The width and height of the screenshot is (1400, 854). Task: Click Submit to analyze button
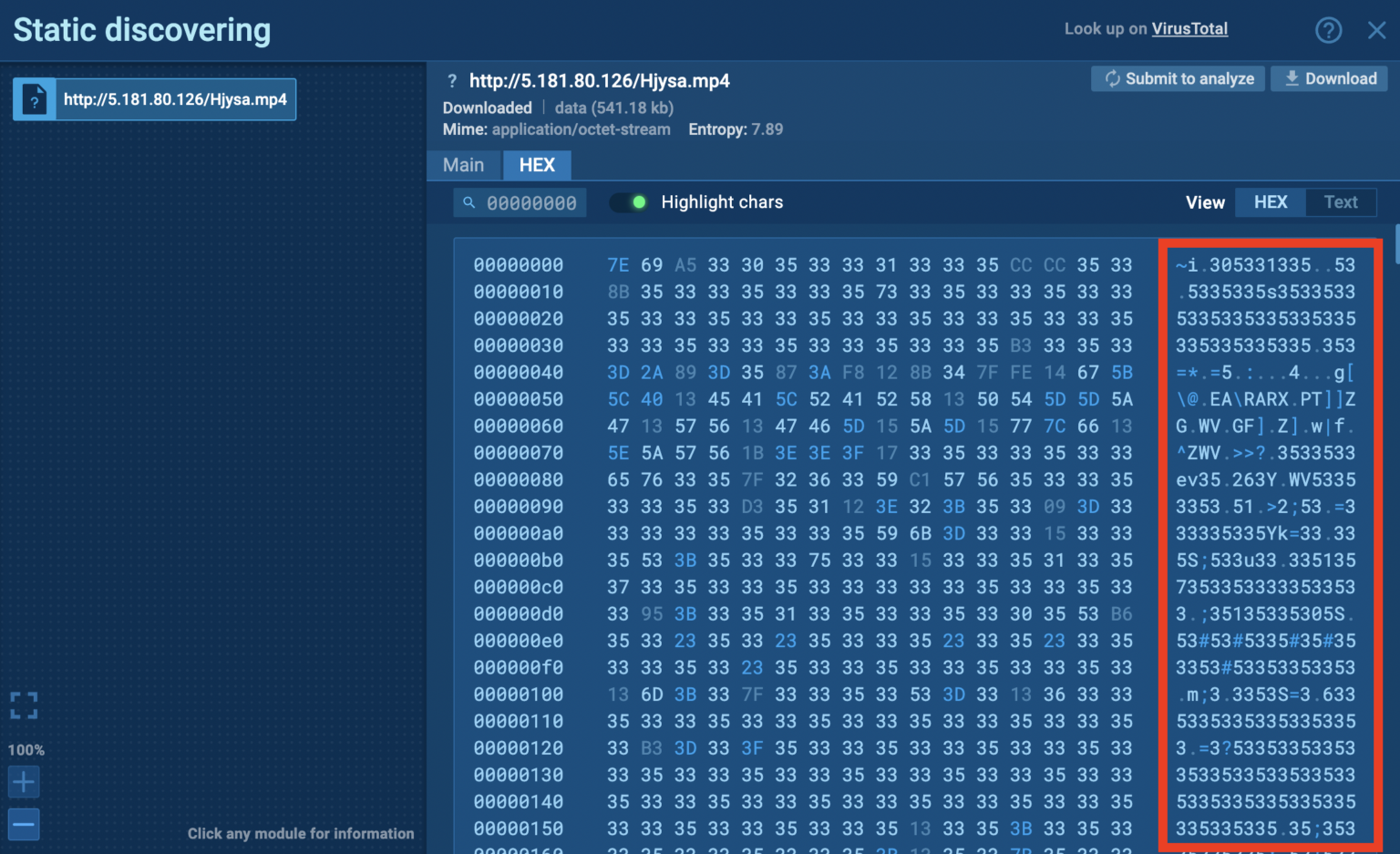(1179, 79)
